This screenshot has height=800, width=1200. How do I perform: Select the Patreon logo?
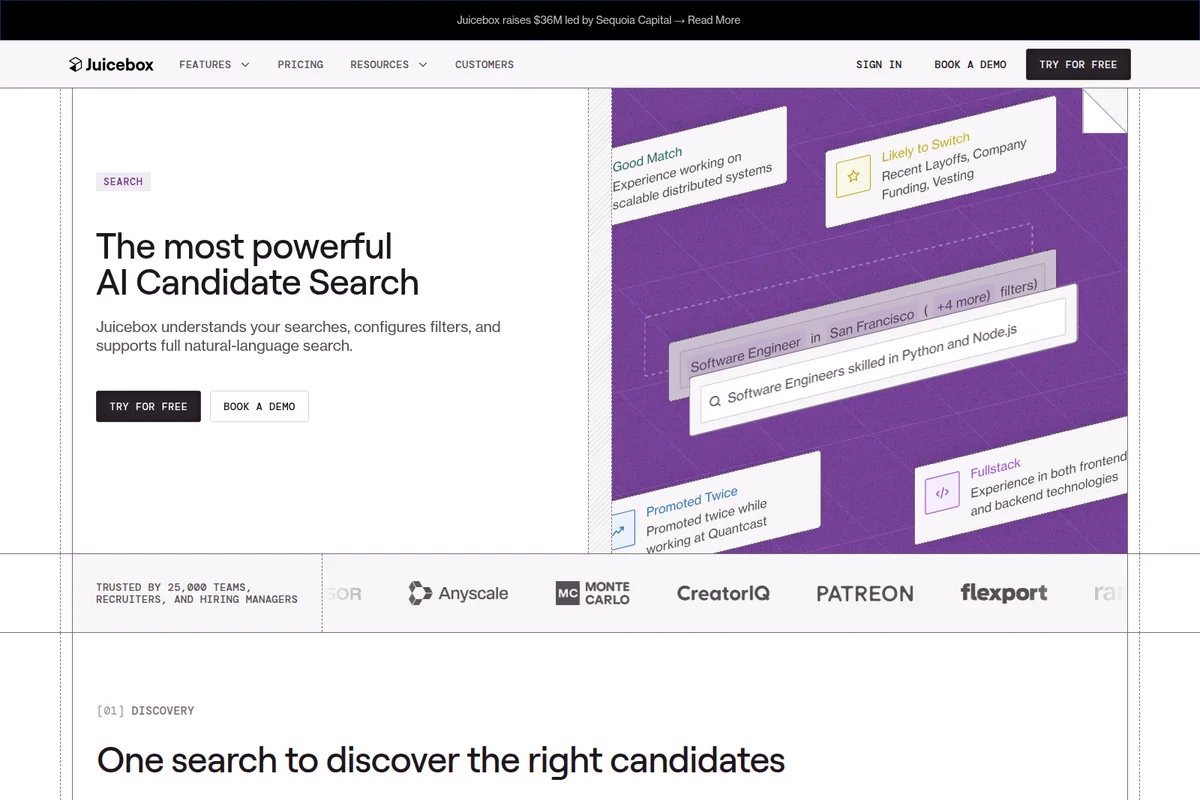coord(864,592)
